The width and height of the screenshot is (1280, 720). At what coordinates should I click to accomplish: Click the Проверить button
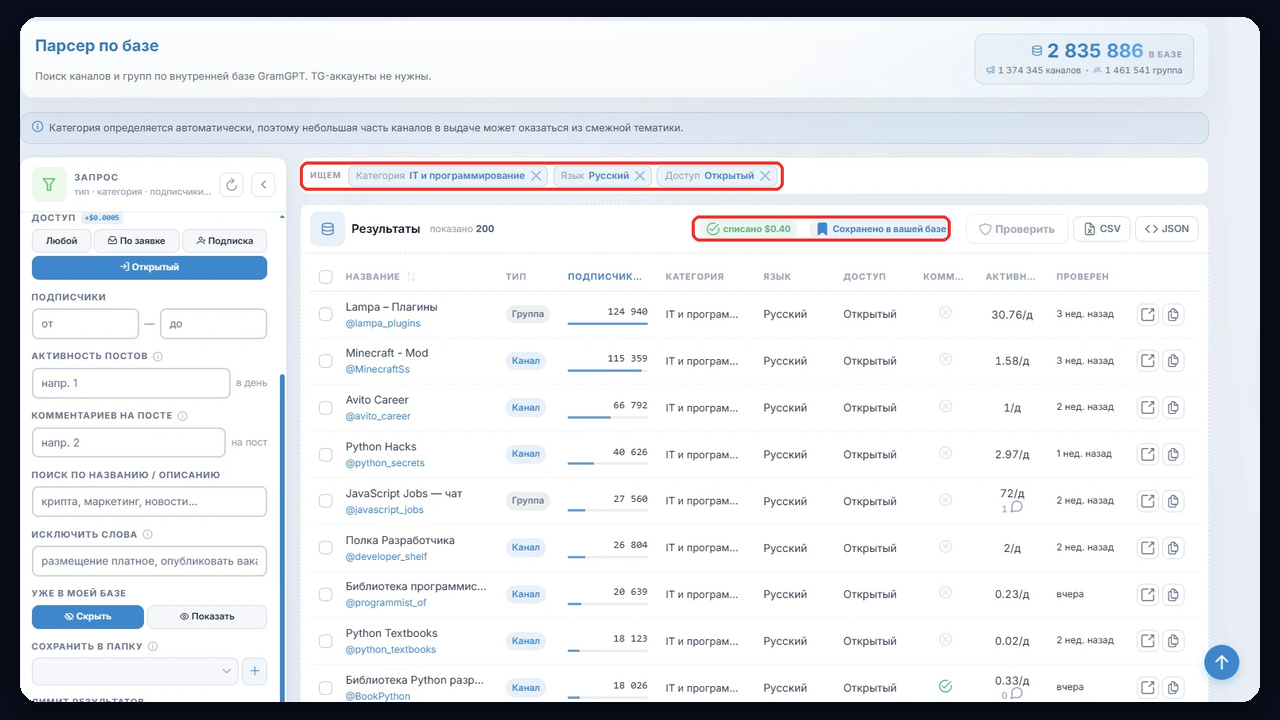pyautogui.click(x=1017, y=229)
